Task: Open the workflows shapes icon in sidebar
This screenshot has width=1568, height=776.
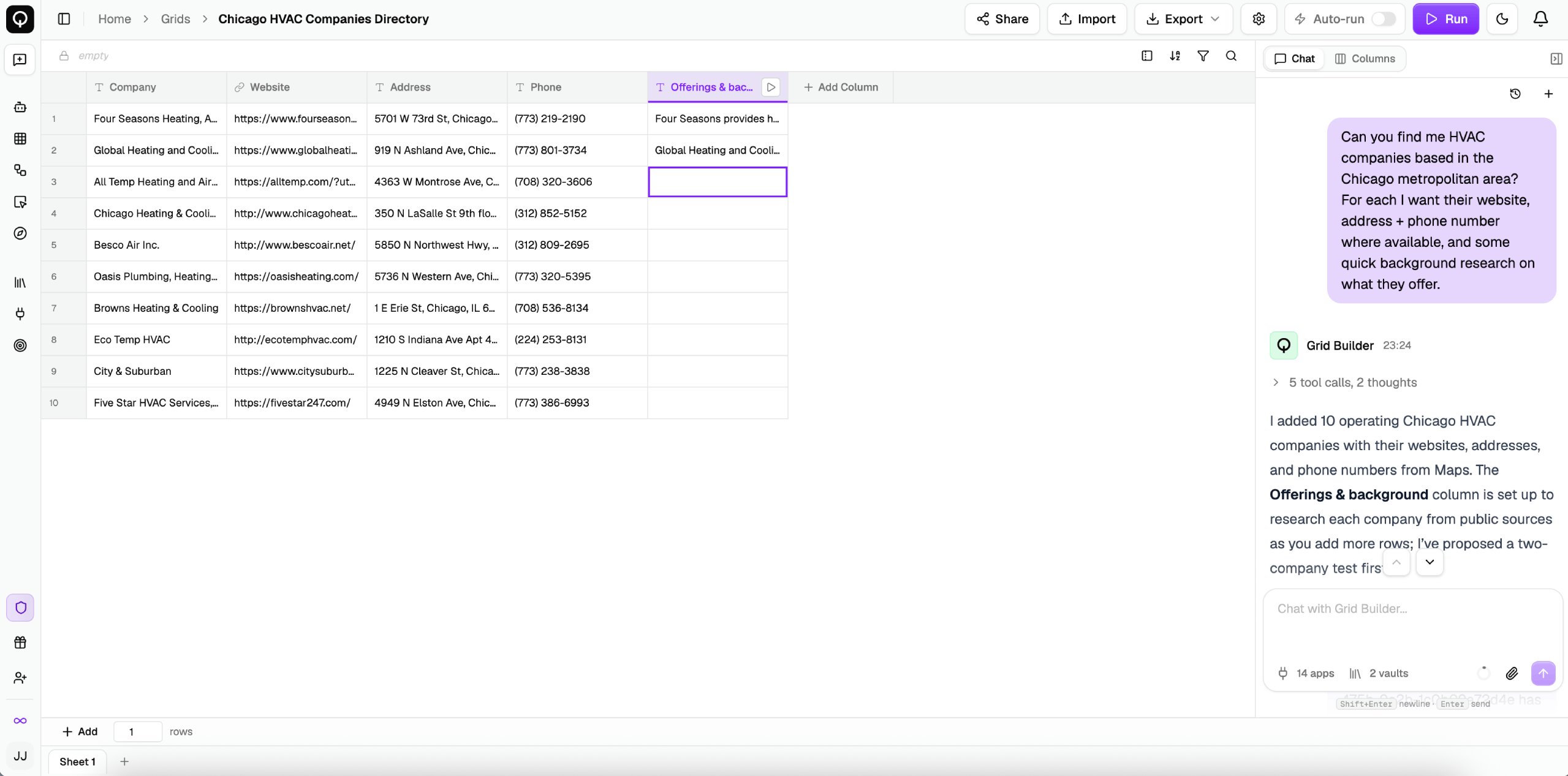Action: 20,170
